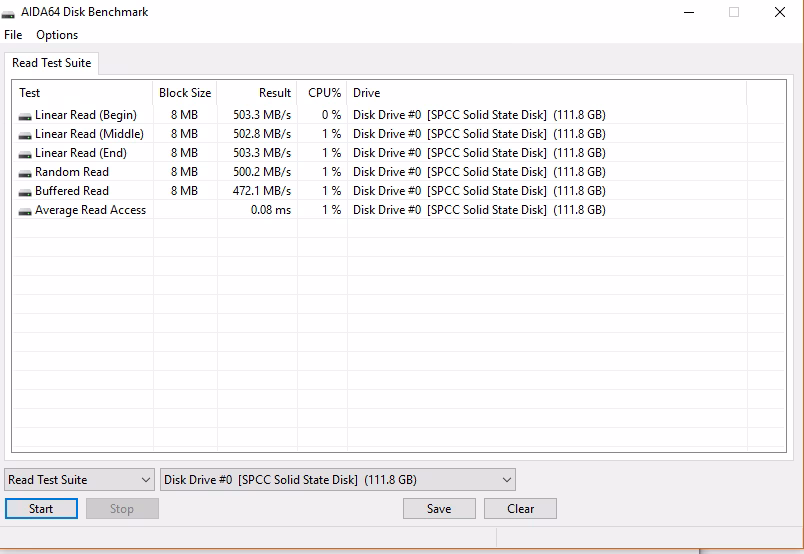Open the File menu

[x=13, y=35]
